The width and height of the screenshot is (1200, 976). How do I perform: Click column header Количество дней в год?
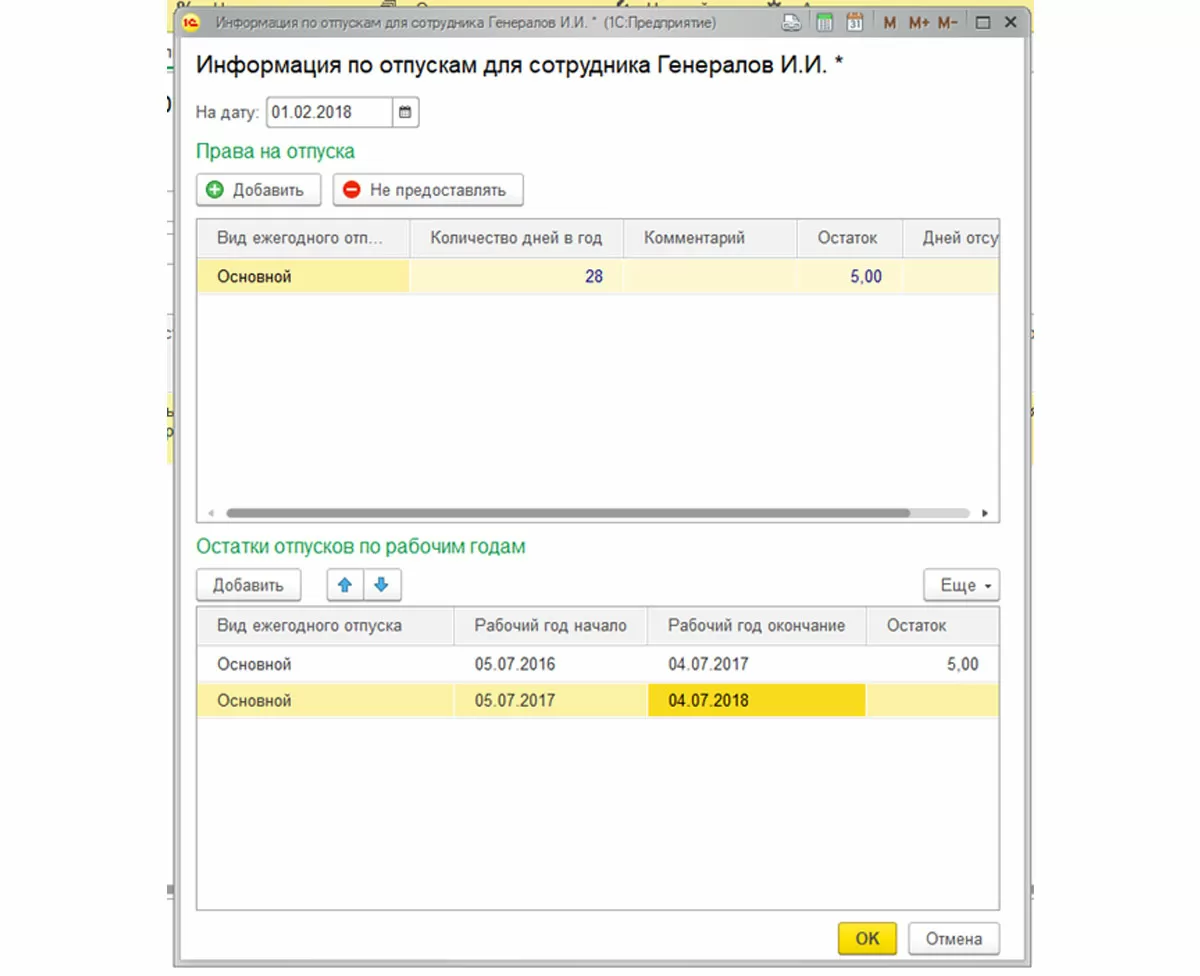point(516,238)
